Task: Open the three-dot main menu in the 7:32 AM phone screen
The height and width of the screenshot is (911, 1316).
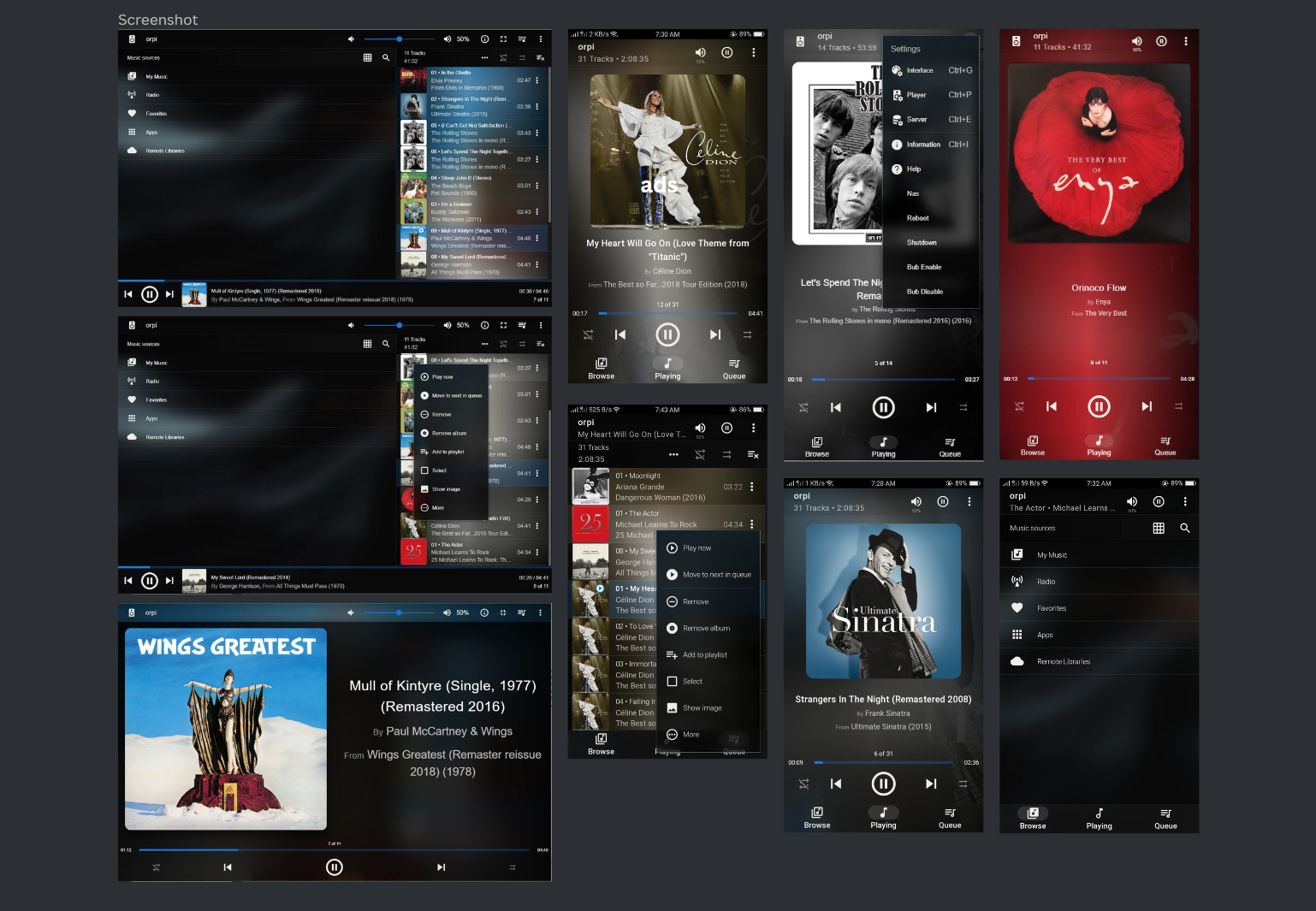Action: point(1185,502)
